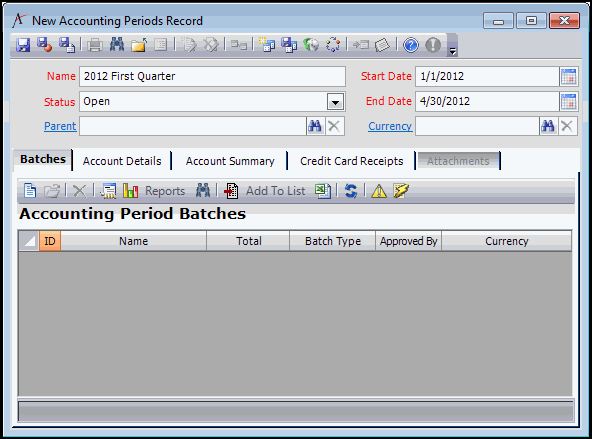Click the Add To List text button
The width and height of the screenshot is (592, 439).
pos(276,191)
